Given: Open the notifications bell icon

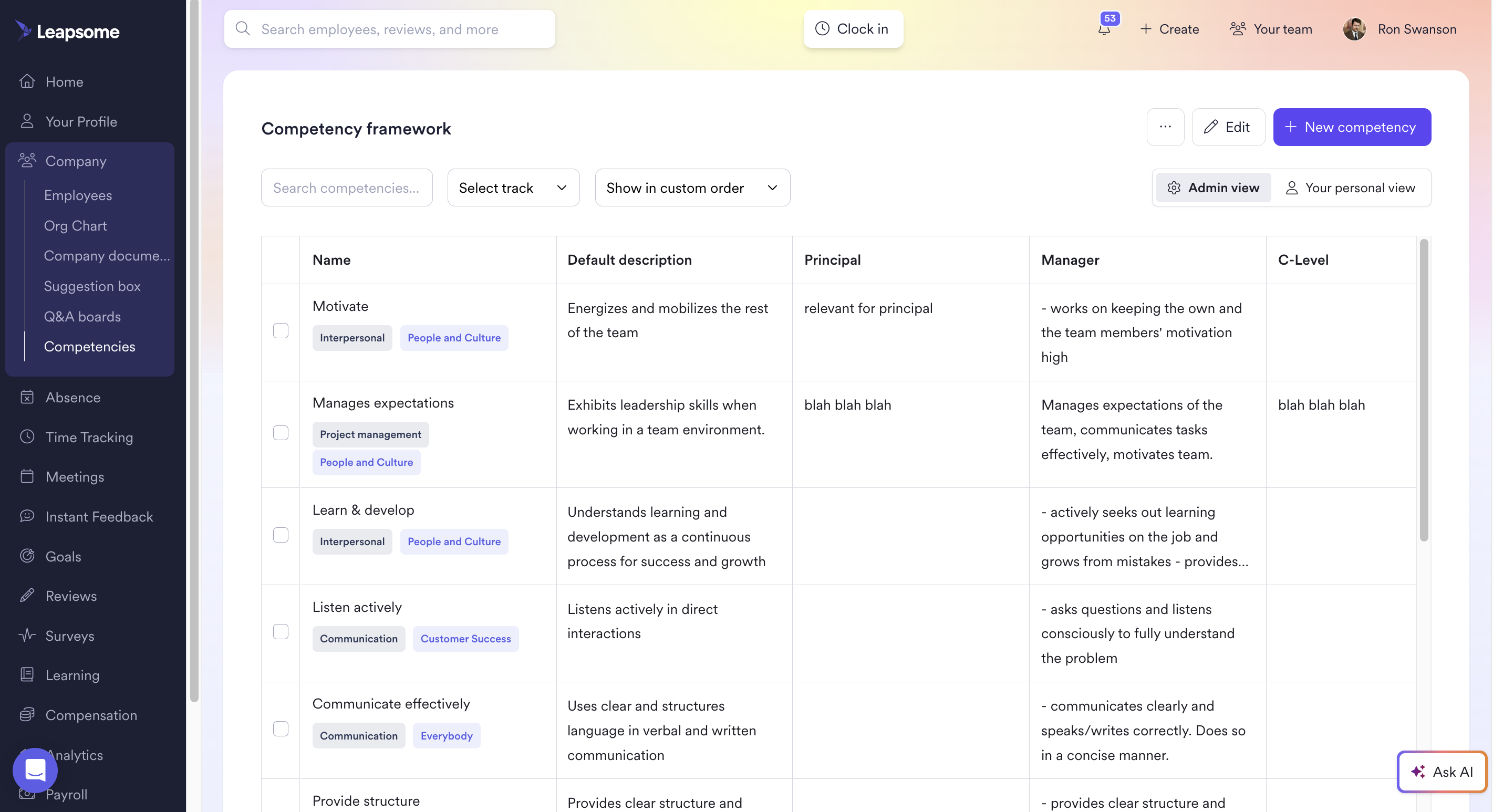Looking at the screenshot, I should [1104, 29].
